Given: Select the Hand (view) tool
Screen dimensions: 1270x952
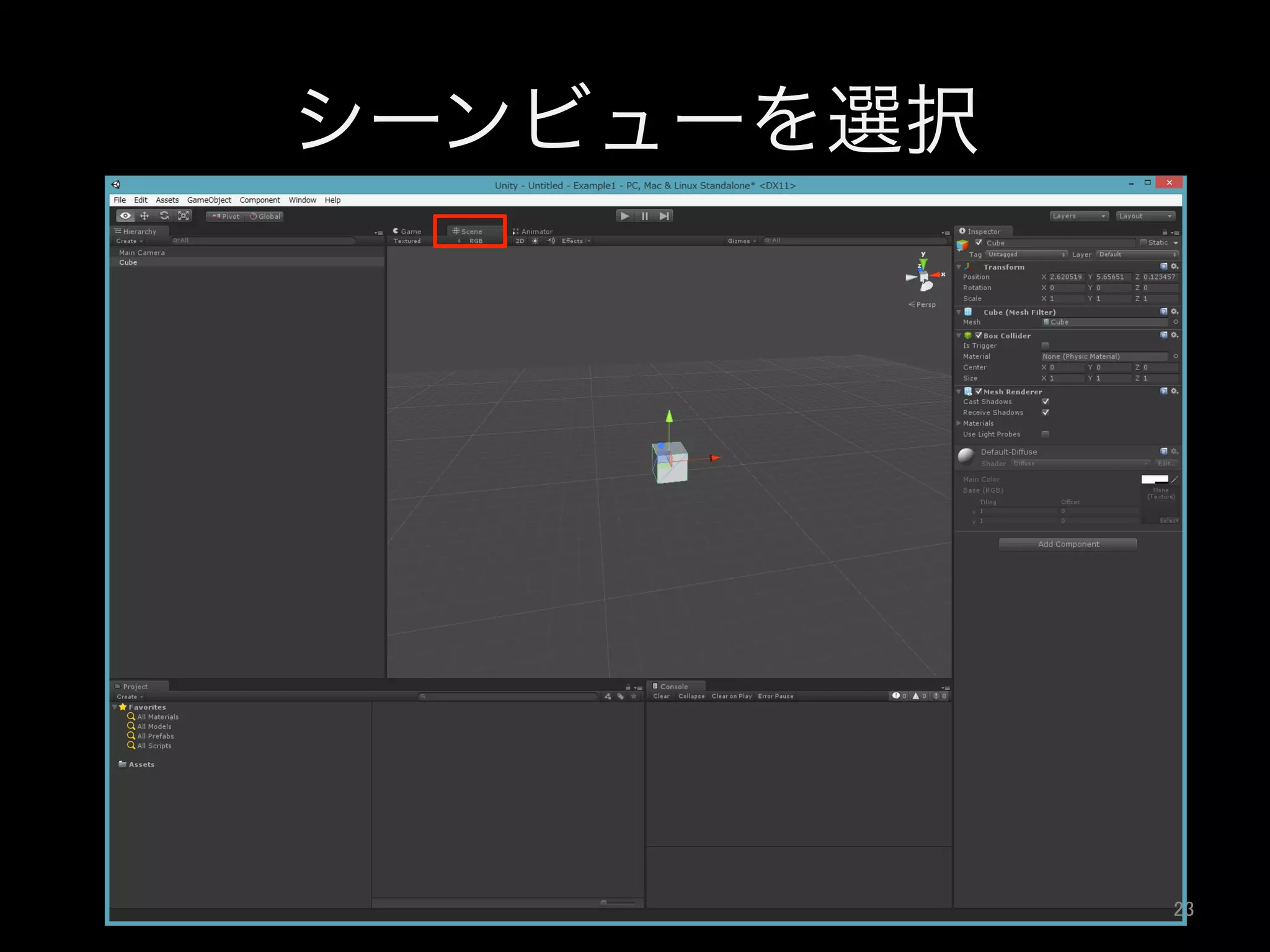Looking at the screenshot, I should pyautogui.click(x=125, y=216).
